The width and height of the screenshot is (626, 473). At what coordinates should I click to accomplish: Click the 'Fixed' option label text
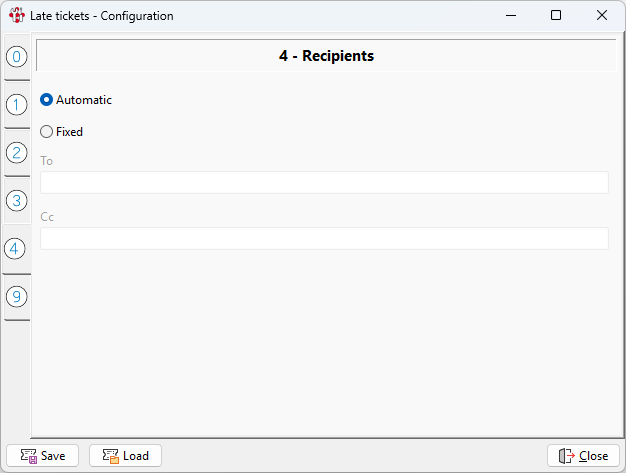[x=69, y=131]
